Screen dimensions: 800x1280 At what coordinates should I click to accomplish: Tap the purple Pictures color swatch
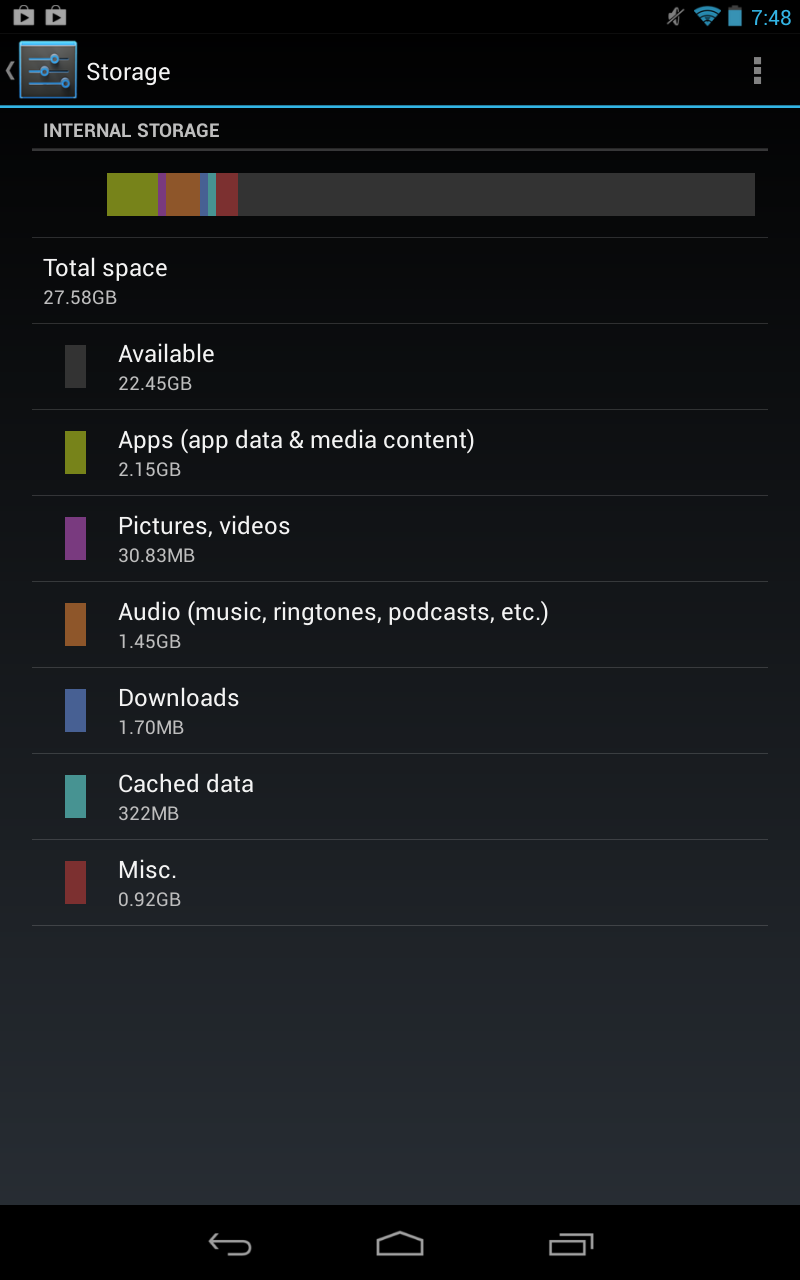tap(75, 539)
